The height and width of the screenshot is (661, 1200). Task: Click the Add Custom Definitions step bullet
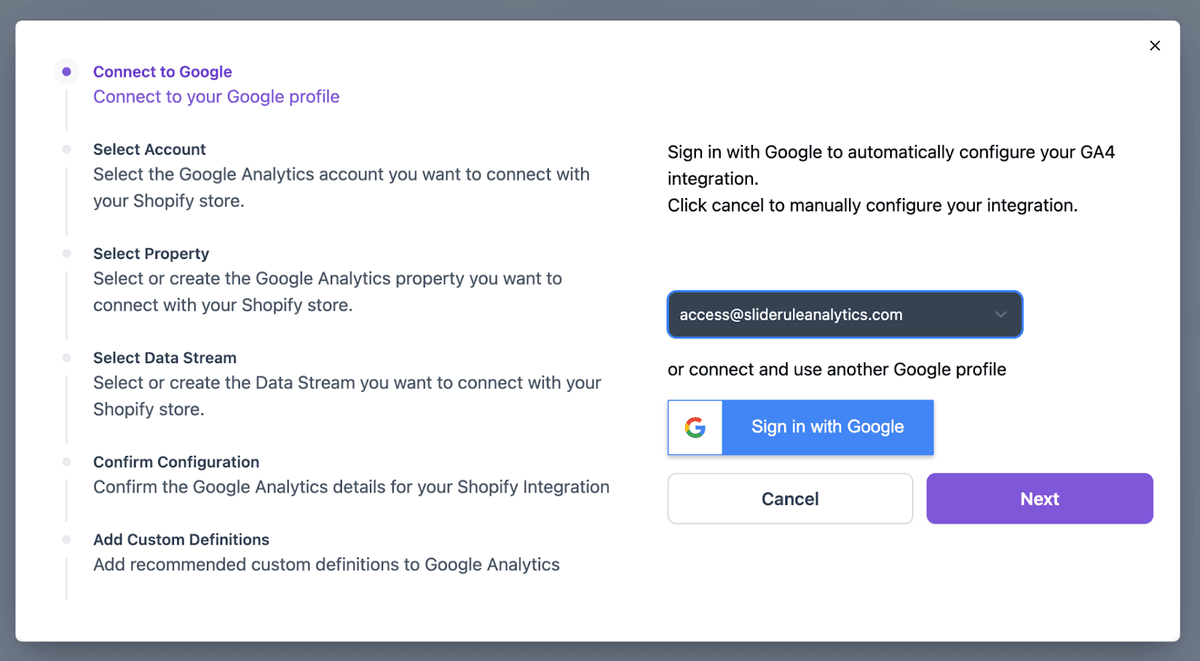tap(66, 539)
